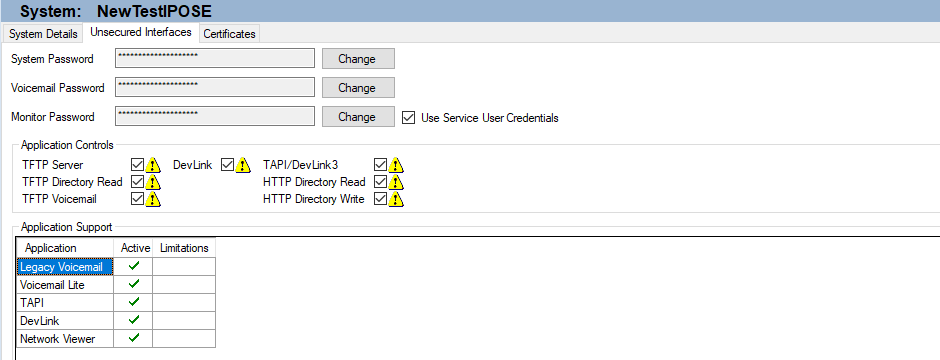940x360 pixels.
Task: Select the DevLink application row
Action: pyautogui.click(x=116, y=320)
